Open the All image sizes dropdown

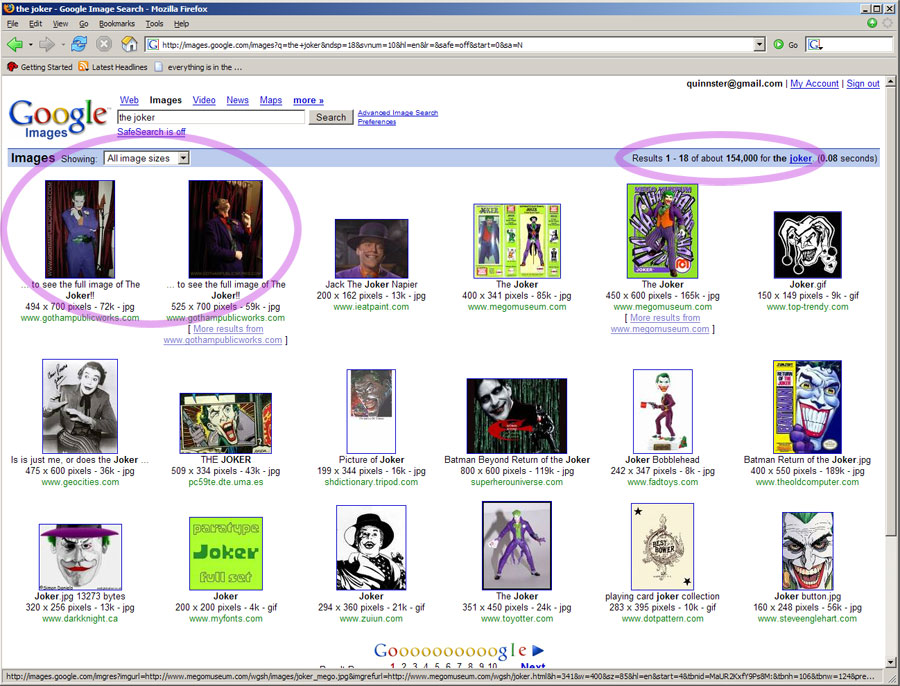146,158
